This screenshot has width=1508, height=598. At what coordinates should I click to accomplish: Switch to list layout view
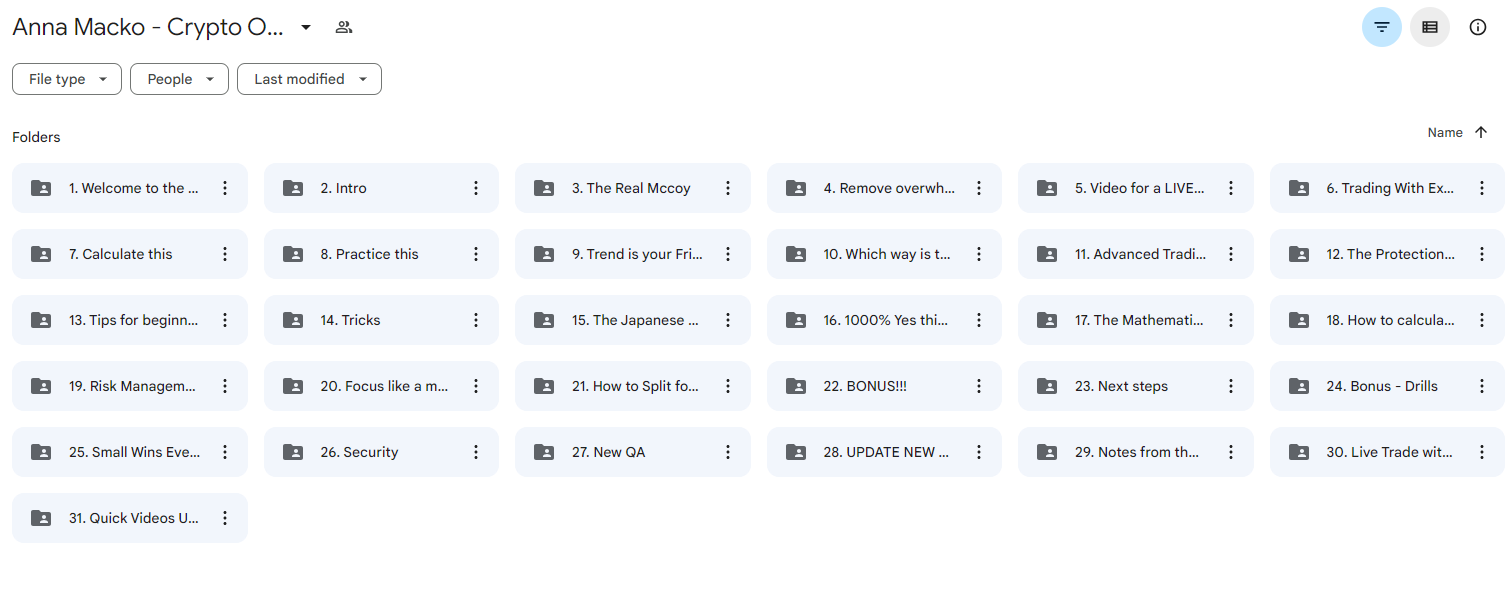pos(1429,27)
